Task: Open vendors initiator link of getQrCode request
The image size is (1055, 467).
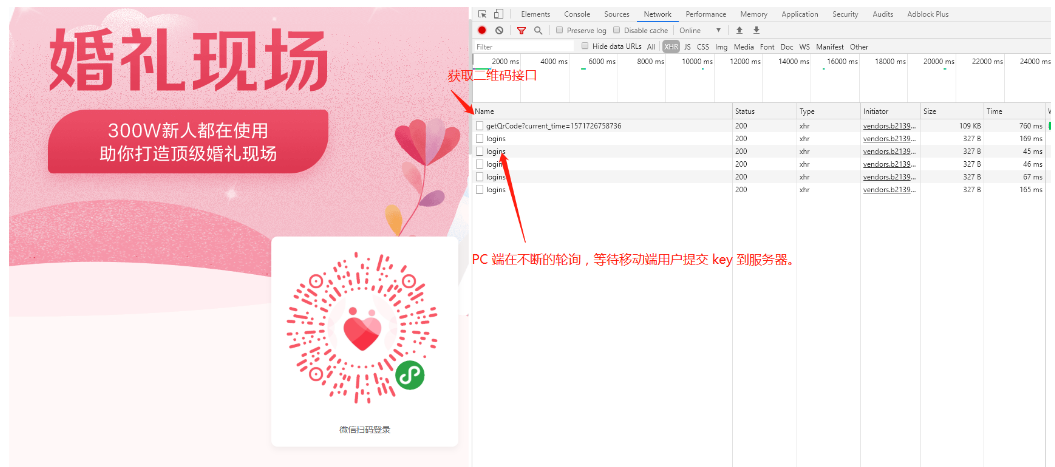Action: (889, 126)
